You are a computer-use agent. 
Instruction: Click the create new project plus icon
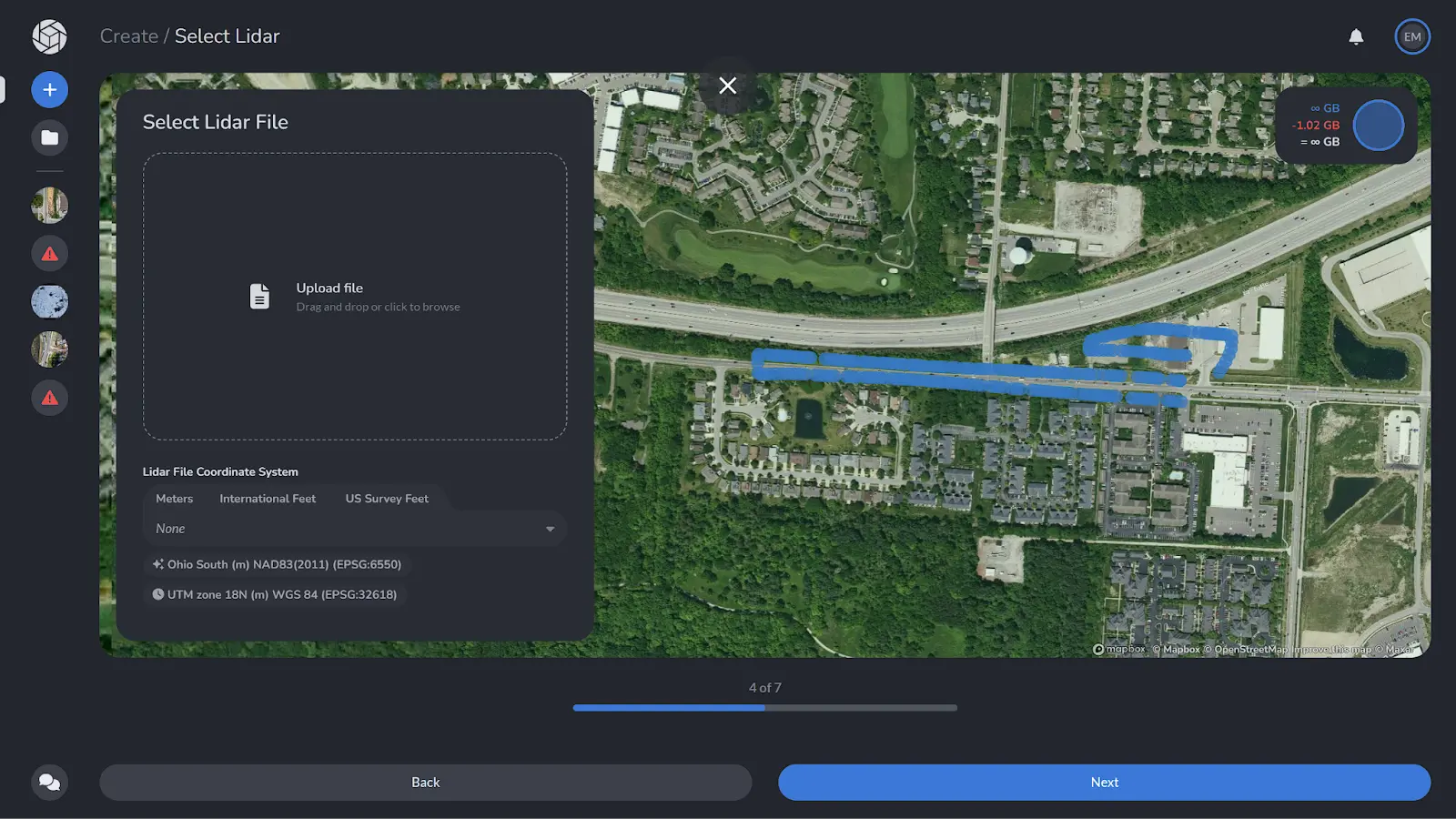point(49,89)
